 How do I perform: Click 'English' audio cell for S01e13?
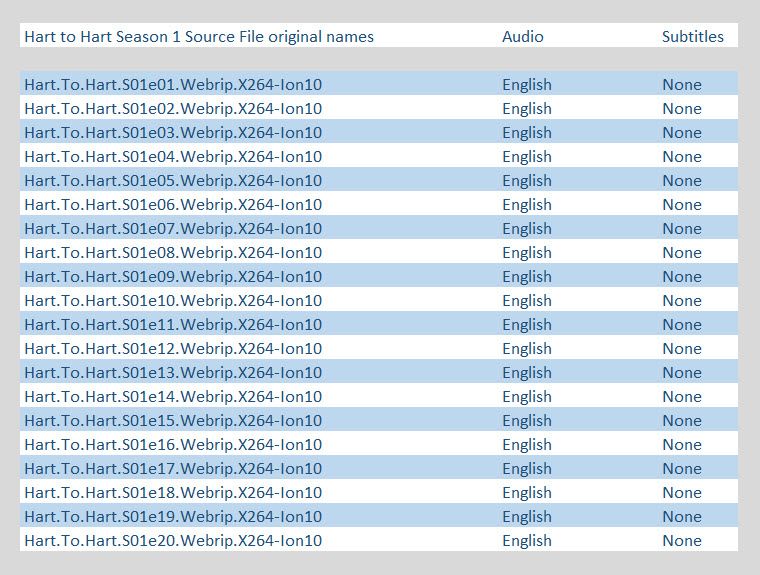[527, 372]
